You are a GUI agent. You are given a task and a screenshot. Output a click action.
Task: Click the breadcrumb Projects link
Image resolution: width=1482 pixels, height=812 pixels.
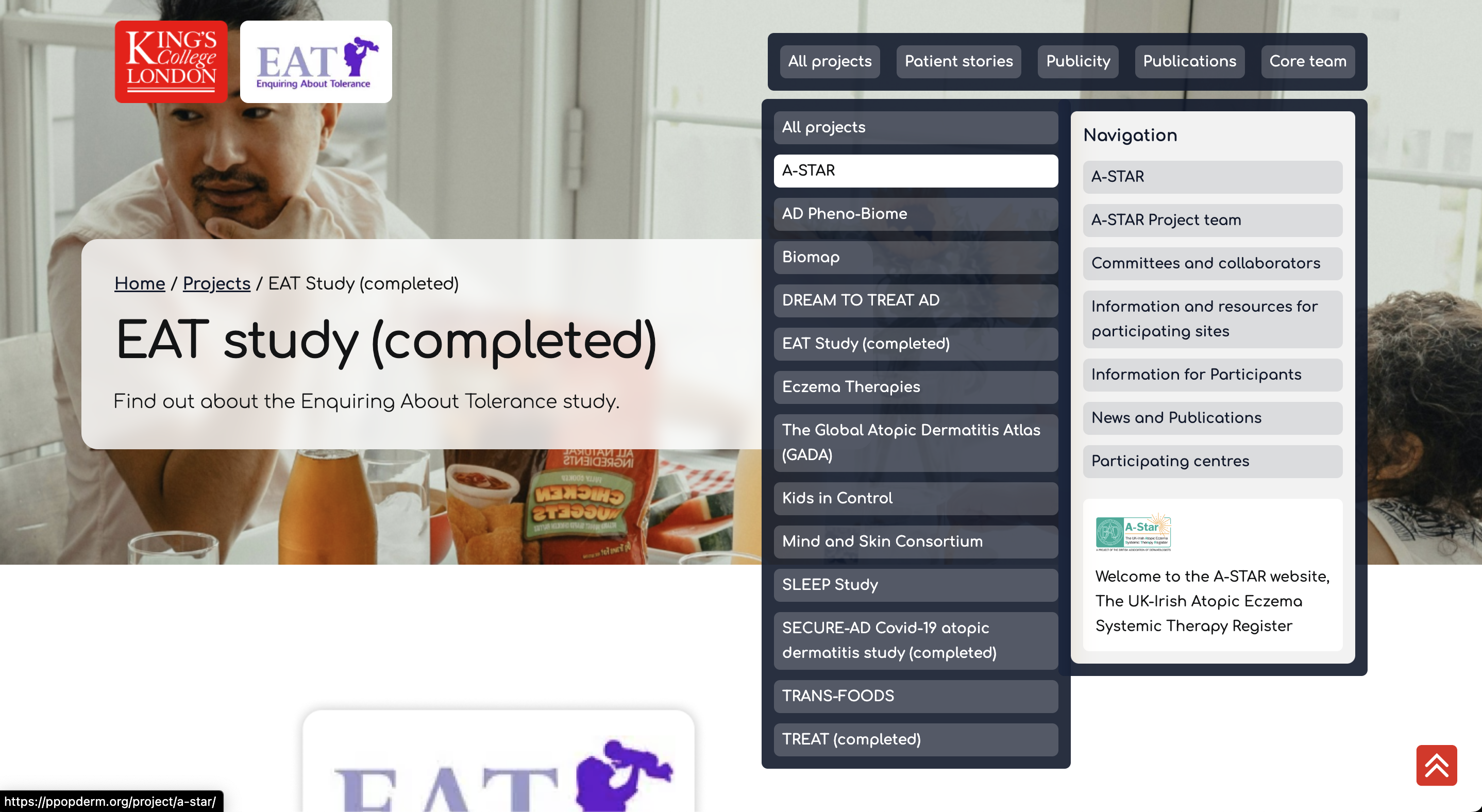point(216,284)
